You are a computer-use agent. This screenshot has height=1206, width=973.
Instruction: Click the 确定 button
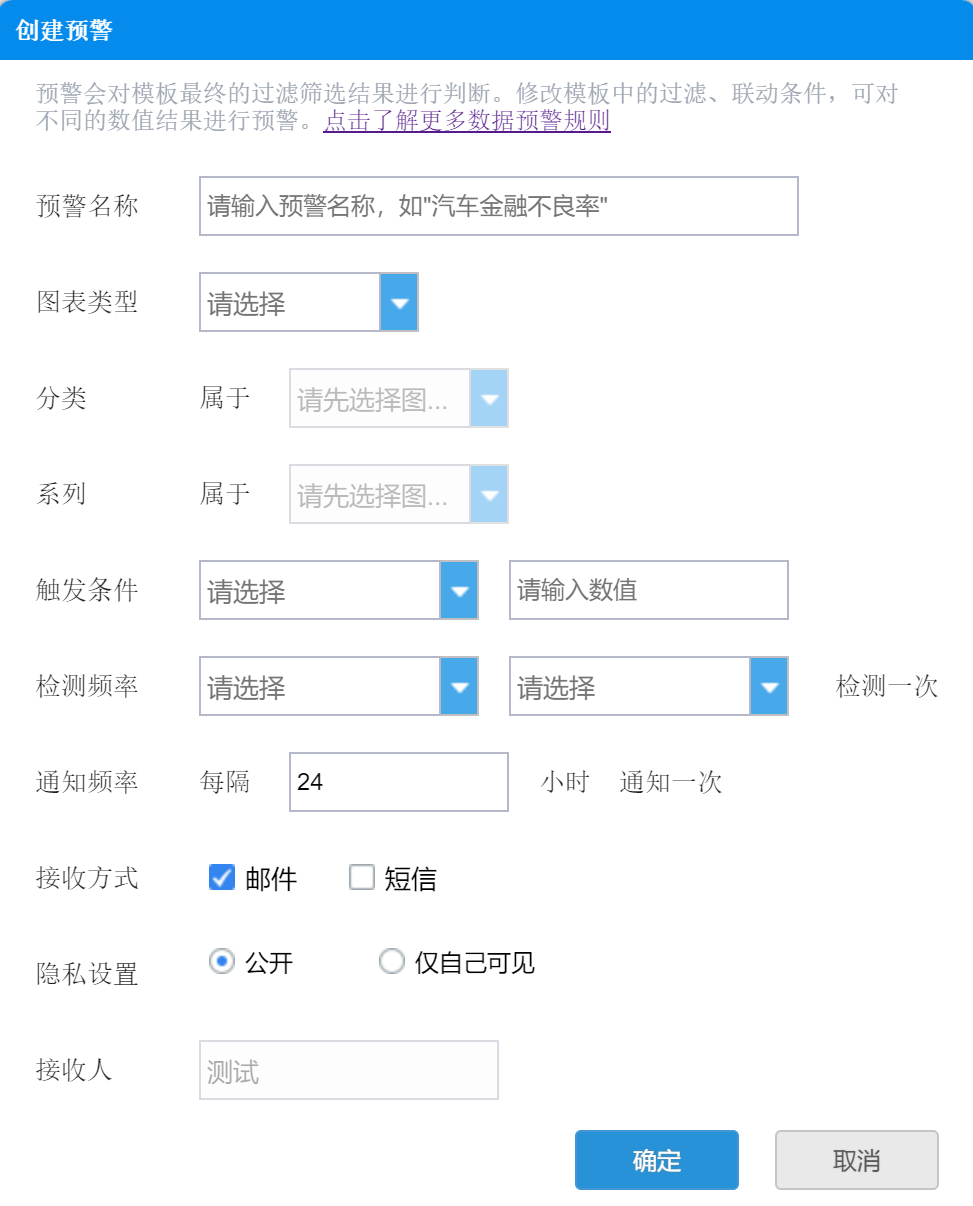tap(656, 1160)
